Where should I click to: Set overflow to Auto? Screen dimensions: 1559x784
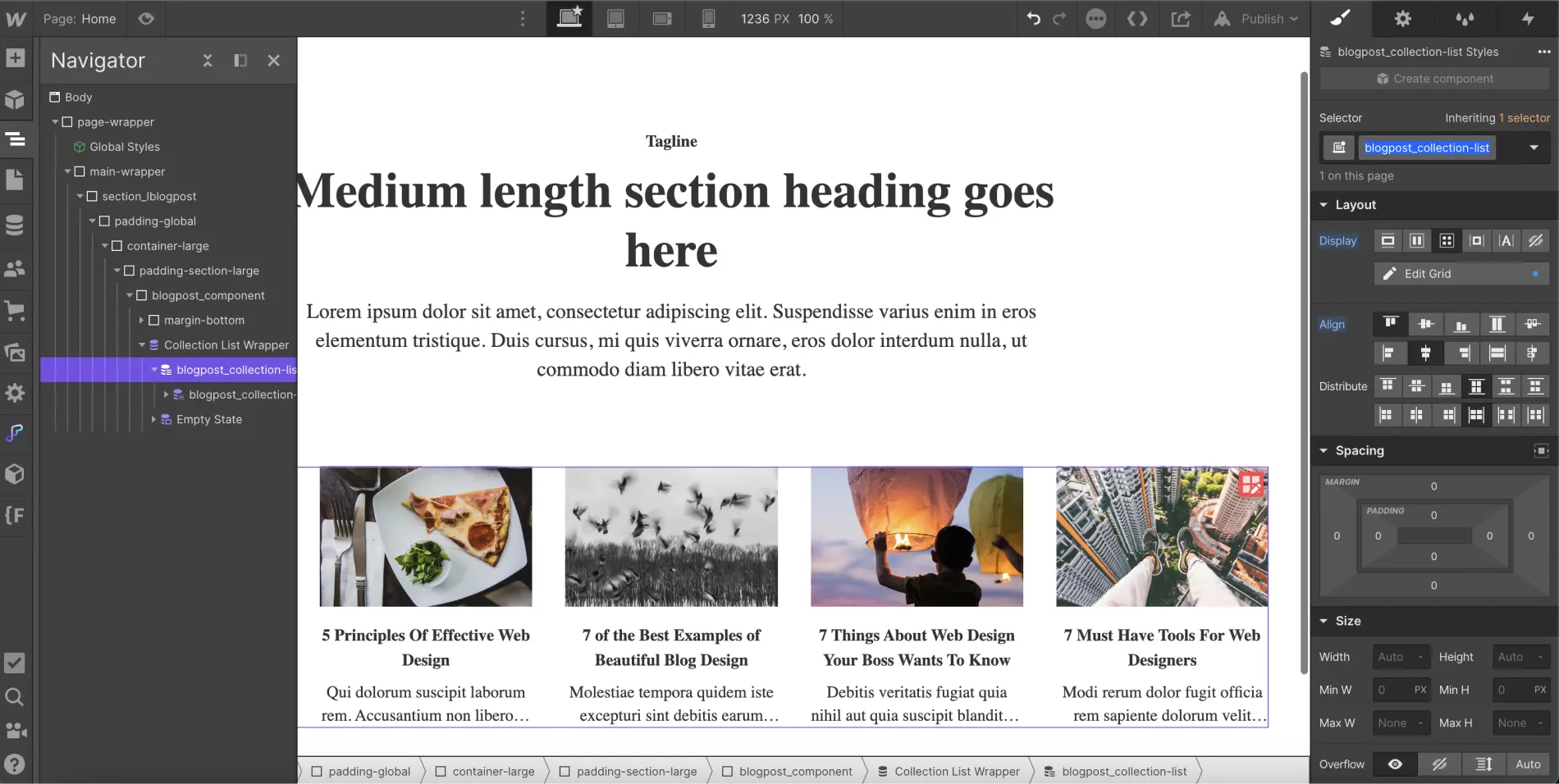1528,764
